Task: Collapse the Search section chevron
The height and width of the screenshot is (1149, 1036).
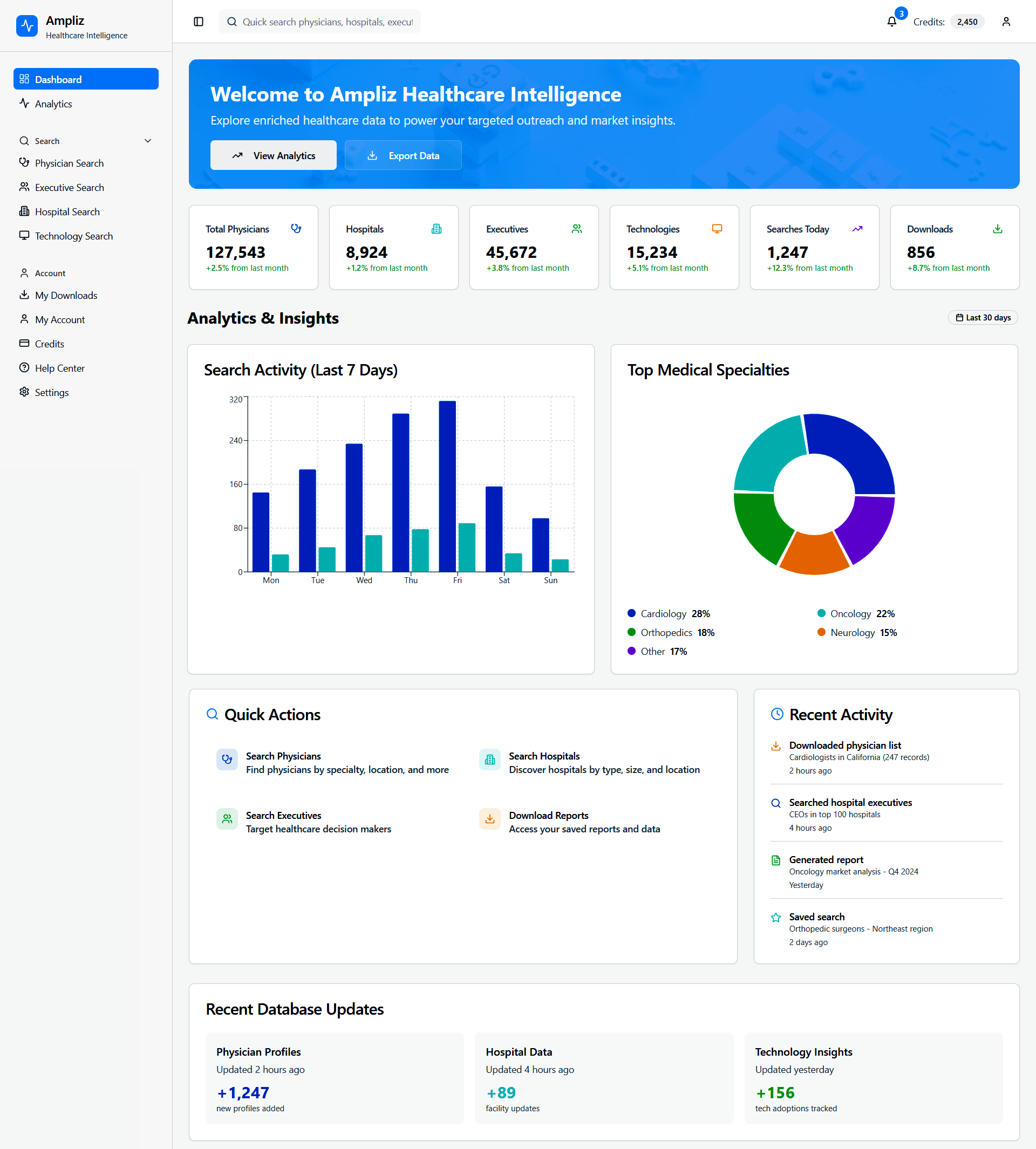Action: [148, 141]
